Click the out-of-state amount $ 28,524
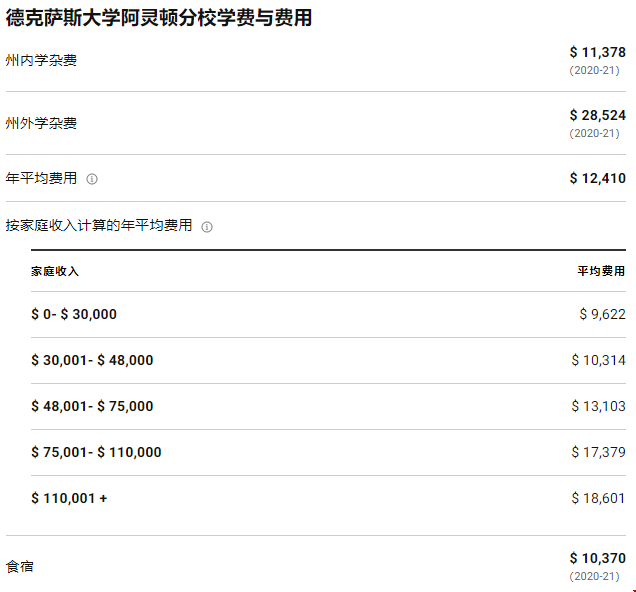 click(597, 115)
